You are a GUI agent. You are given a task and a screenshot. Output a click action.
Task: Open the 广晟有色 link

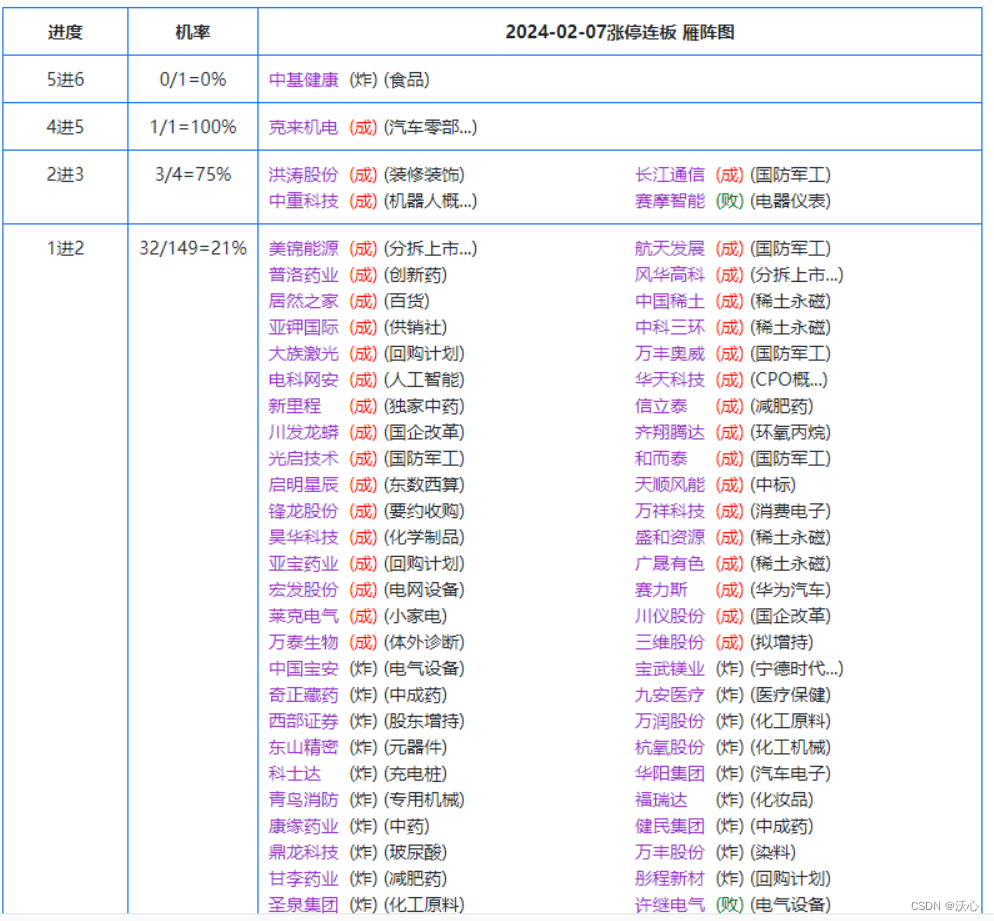point(670,564)
